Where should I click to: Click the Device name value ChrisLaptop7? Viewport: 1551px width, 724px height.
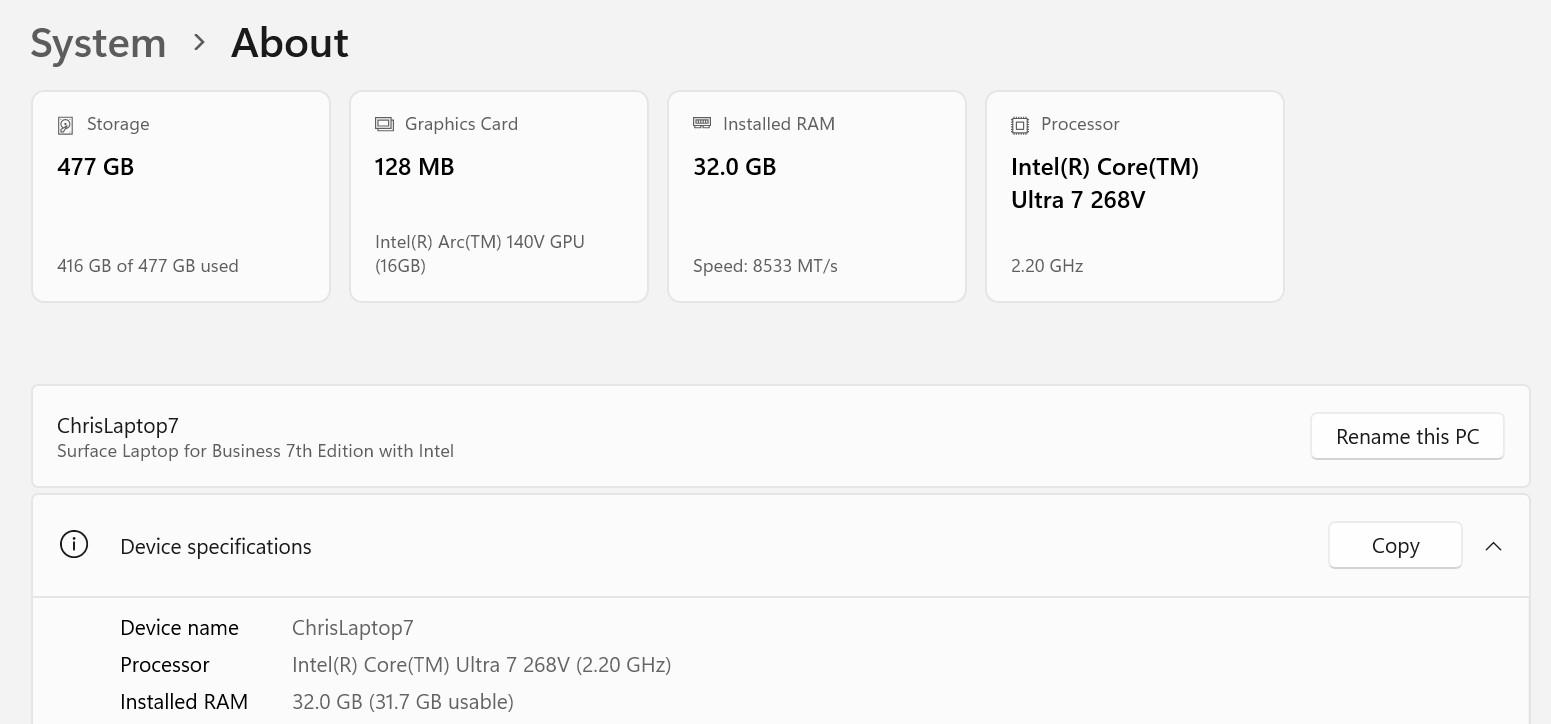click(352, 628)
